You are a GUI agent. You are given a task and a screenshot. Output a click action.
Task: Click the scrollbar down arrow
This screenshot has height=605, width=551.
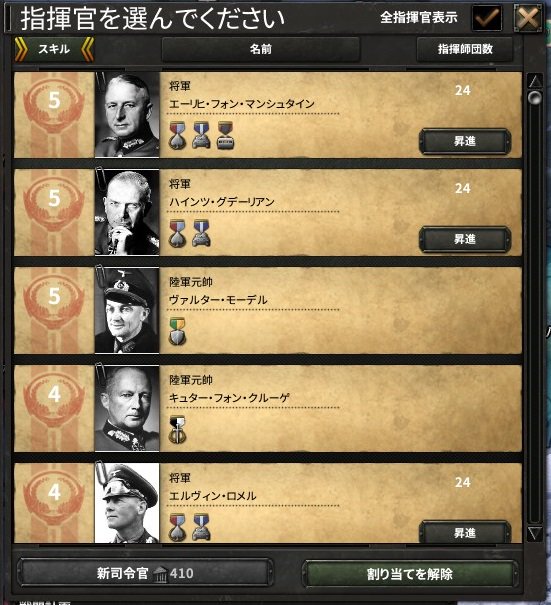[x=535, y=534]
